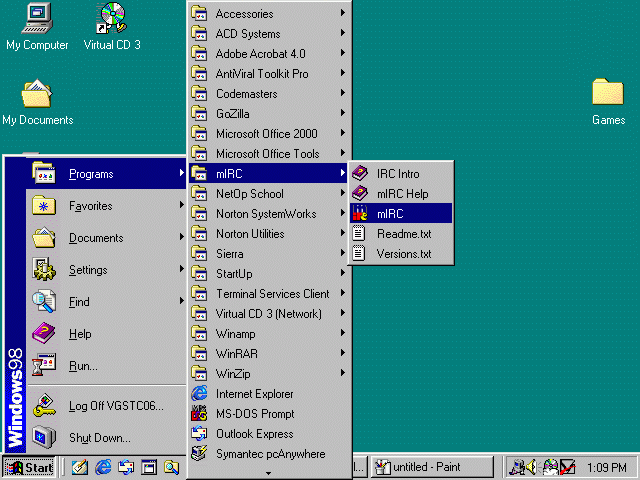Click Show Desktop quick launch icon
This screenshot has width=640, height=480.
tap(149, 467)
